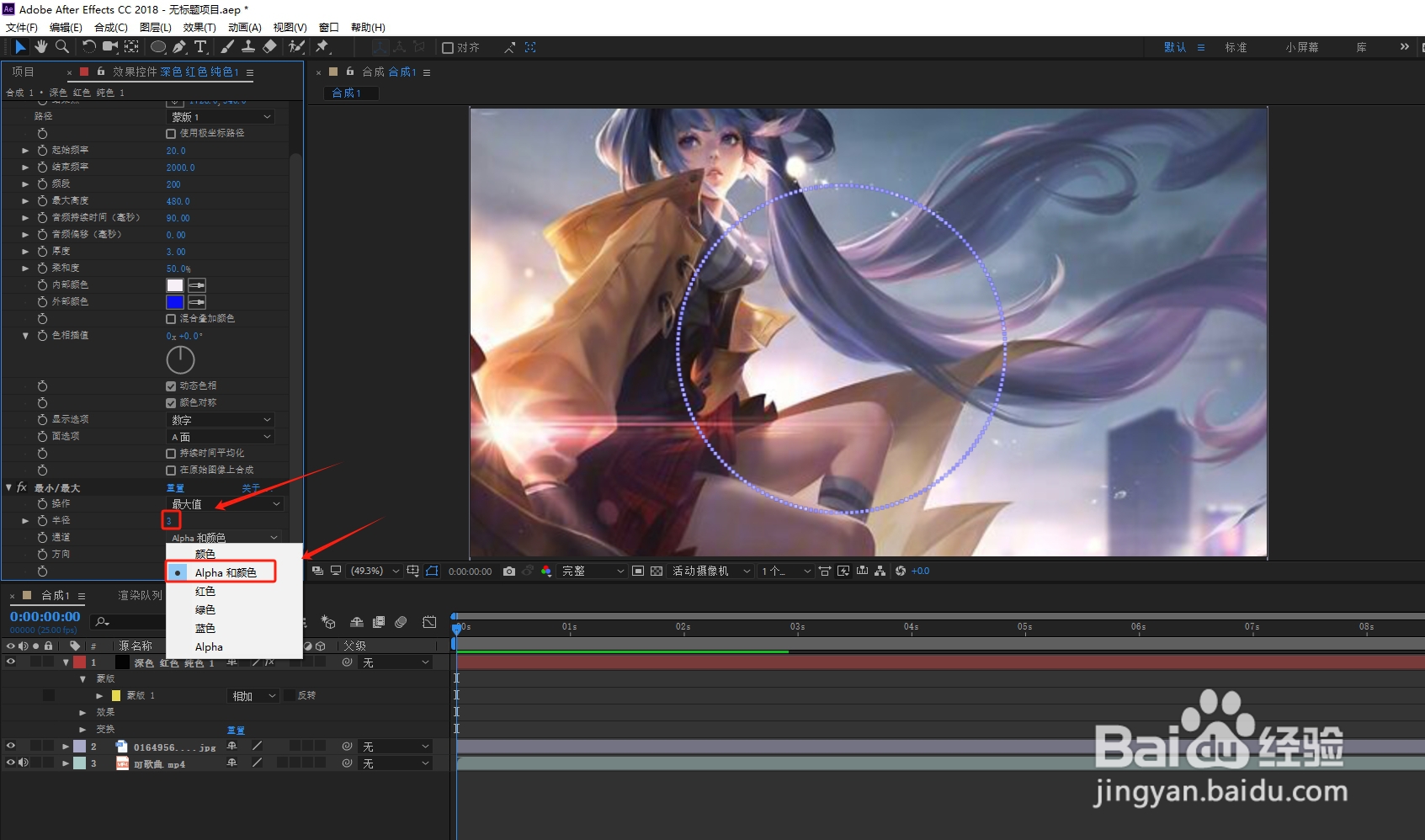
Task: Switch to the 小屏幕 workspace
Action: tap(1302, 47)
